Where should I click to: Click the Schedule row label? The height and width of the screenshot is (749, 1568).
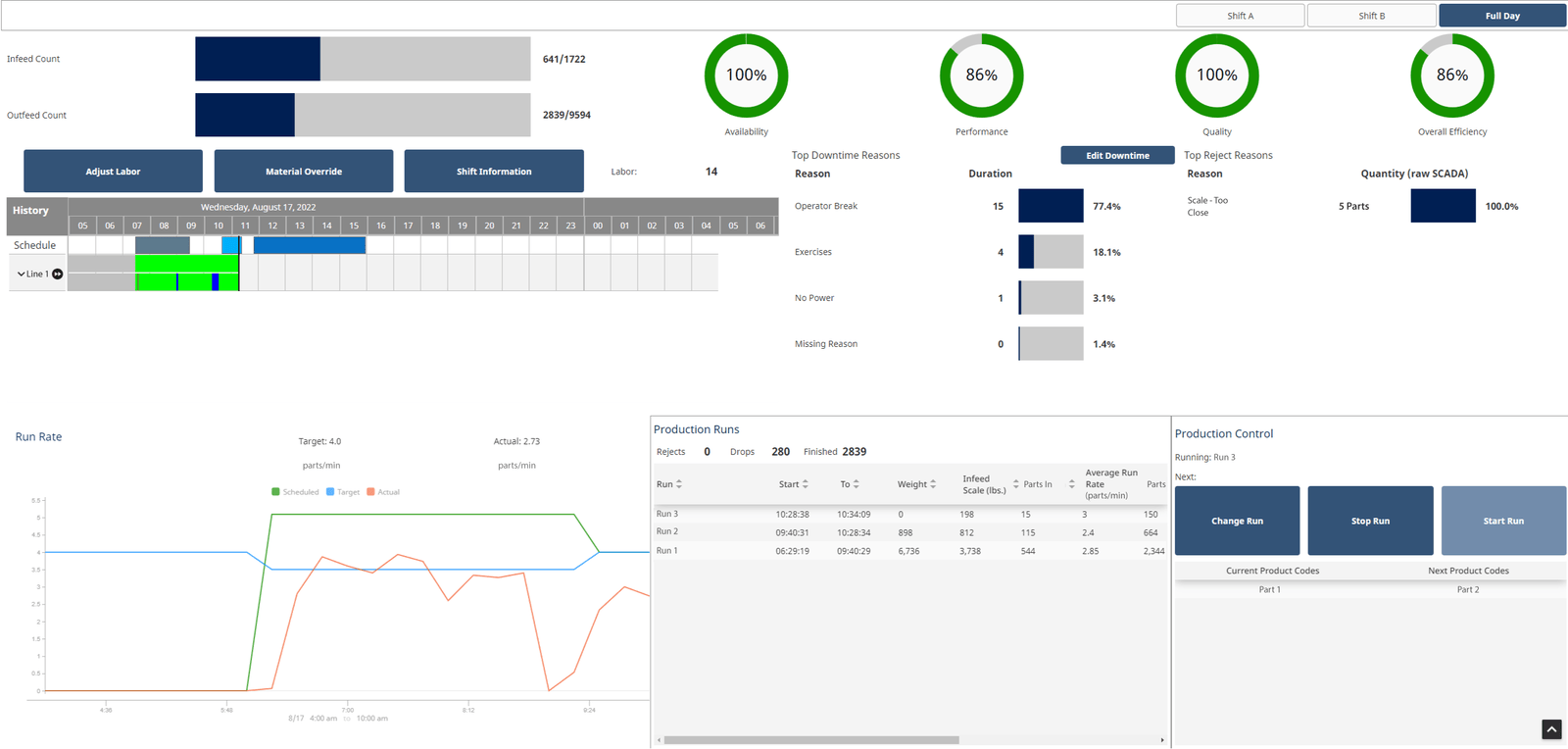pos(35,245)
